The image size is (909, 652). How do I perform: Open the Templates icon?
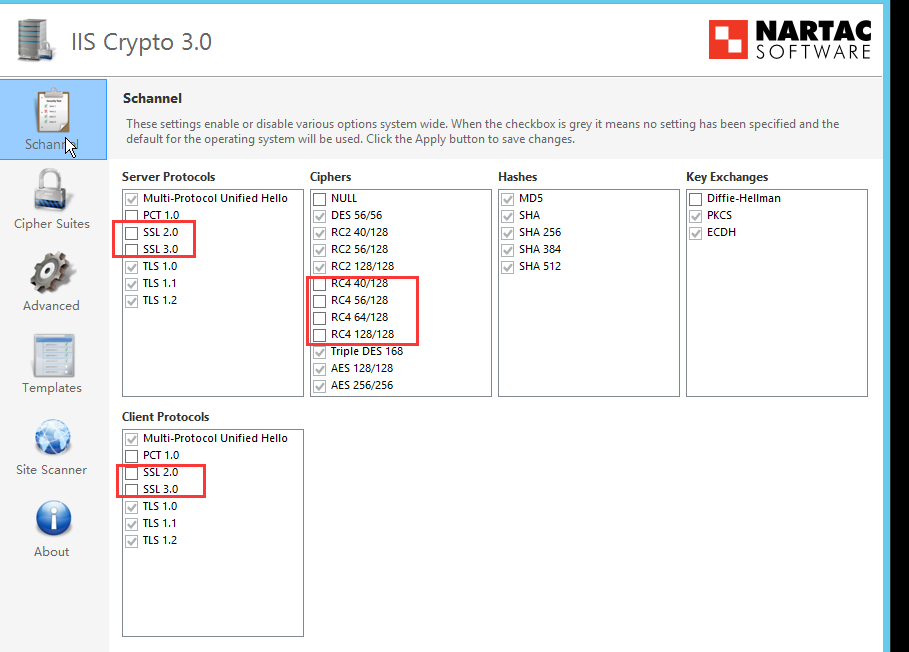coord(53,355)
